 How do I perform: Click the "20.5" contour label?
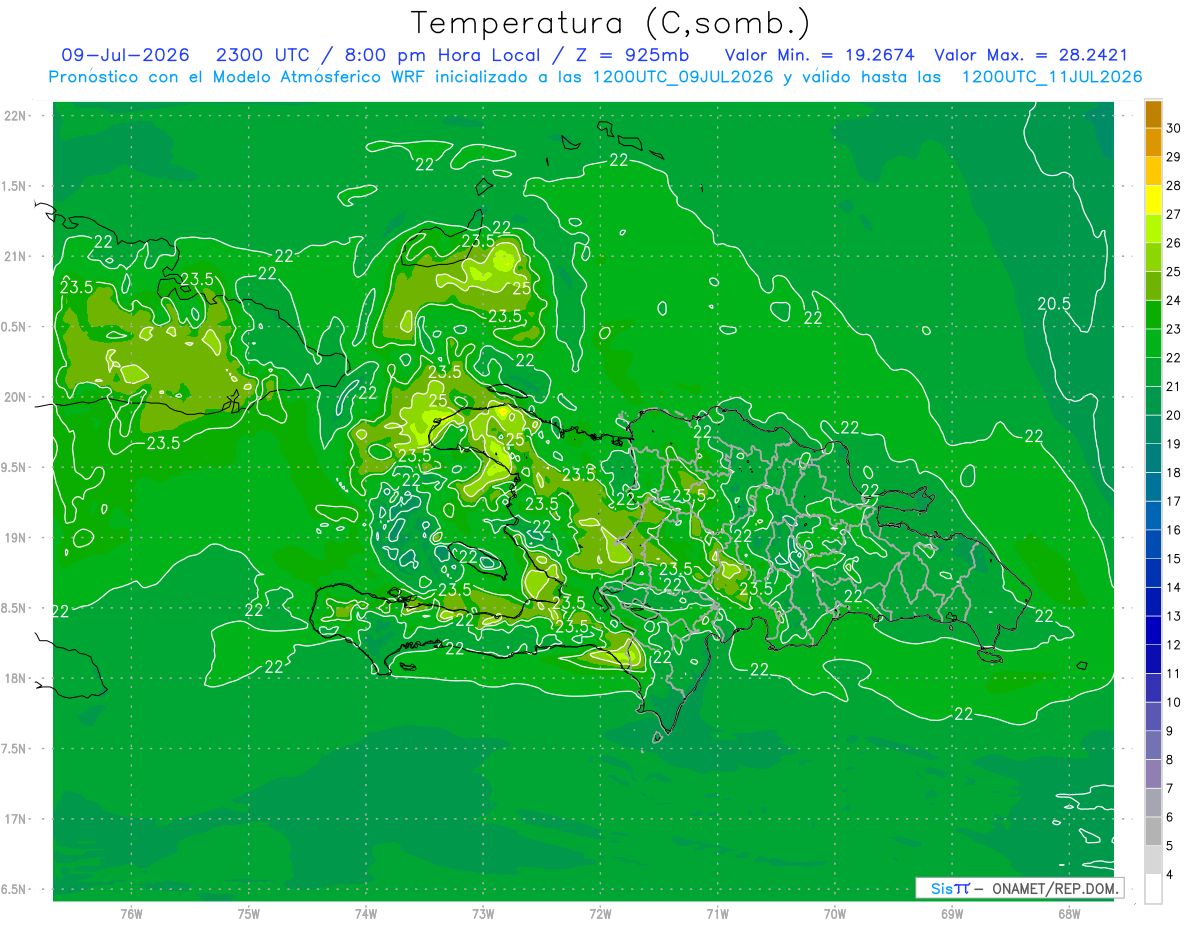tap(1054, 304)
